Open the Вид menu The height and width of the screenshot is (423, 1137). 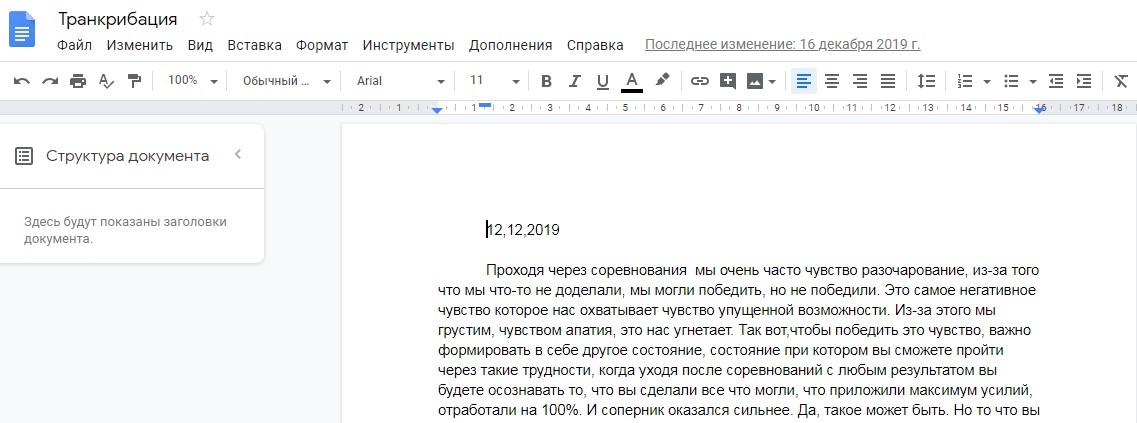pyautogui.click(x=200, y=45)
